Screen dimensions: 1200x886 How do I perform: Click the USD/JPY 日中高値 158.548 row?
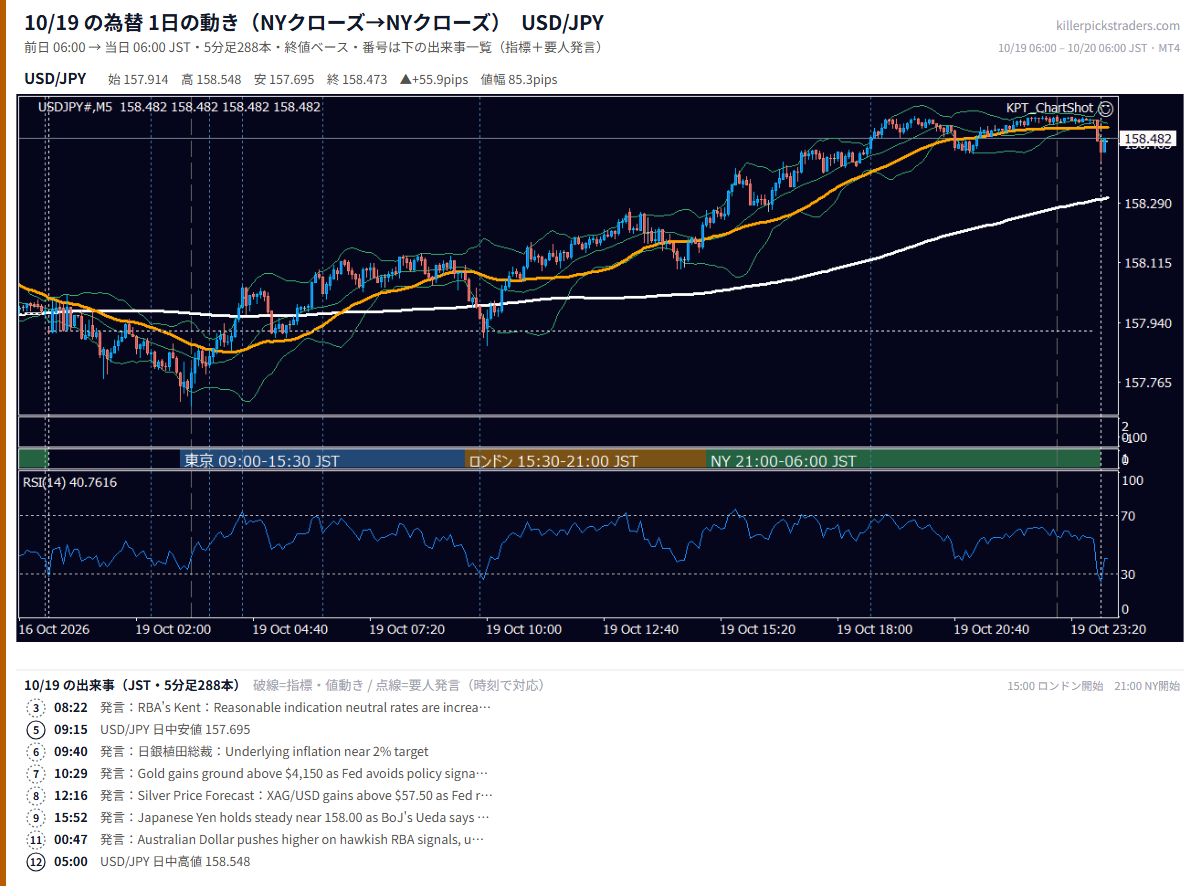coord(175,862)
